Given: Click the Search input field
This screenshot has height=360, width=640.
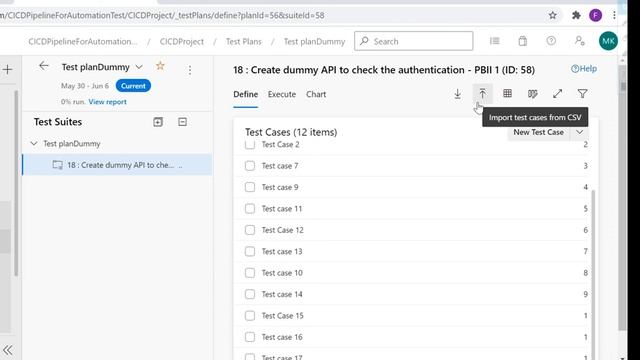Looking at the screenshot, I should pyautogui.click(x=413, y=41).
